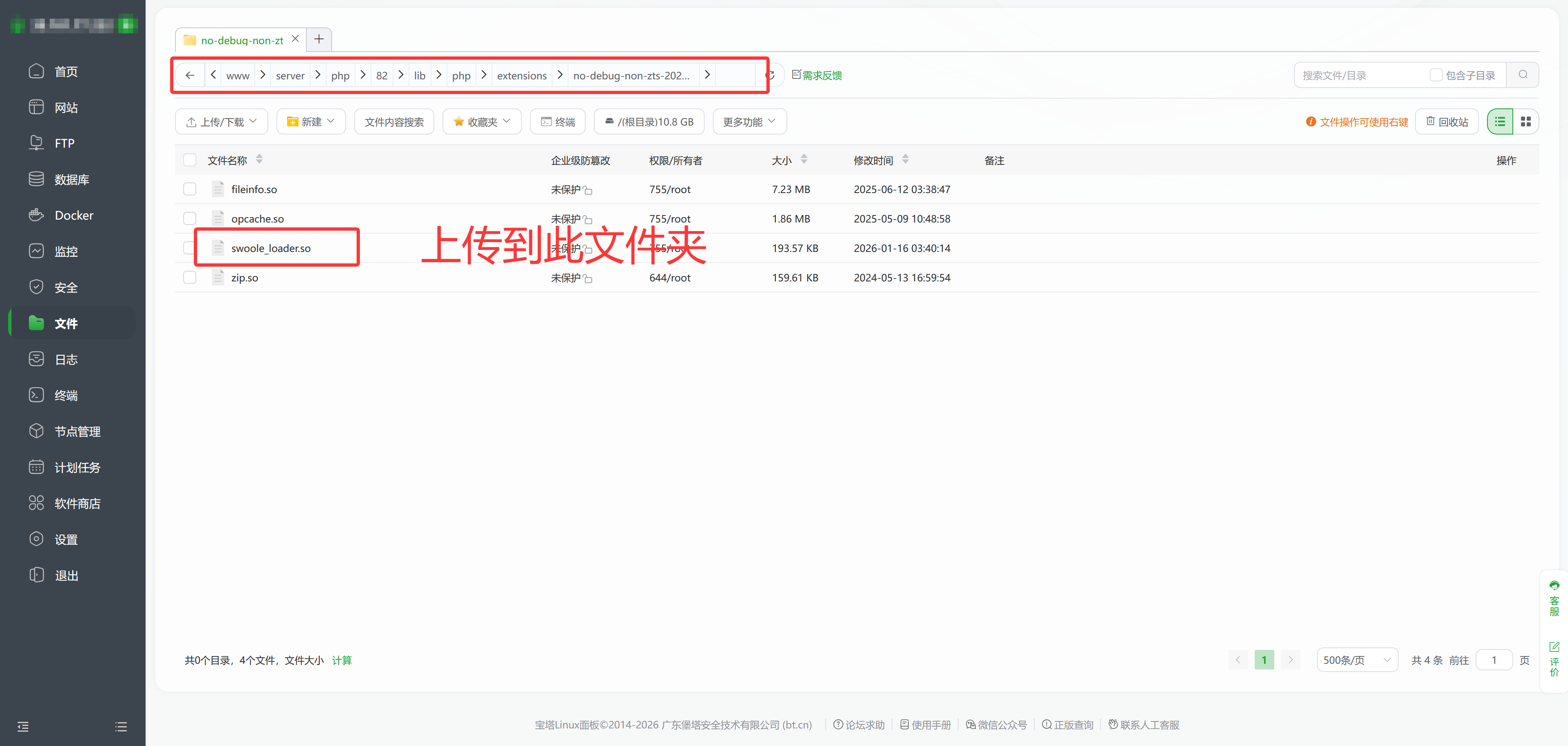Open Docker from the sidebar

[x=73, y=216]
